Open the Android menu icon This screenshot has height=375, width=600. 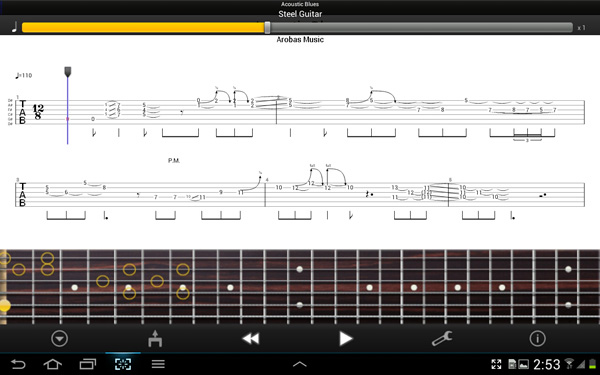click(x=158, y=364)
